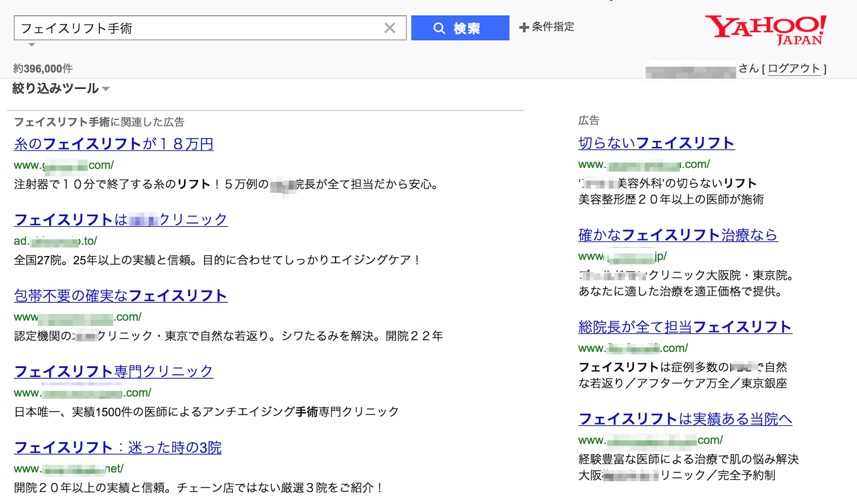Open sidebar ad 確かなフェイスリフト治療なら
This screenshot has height=501, width=857.
click(678, 235)
